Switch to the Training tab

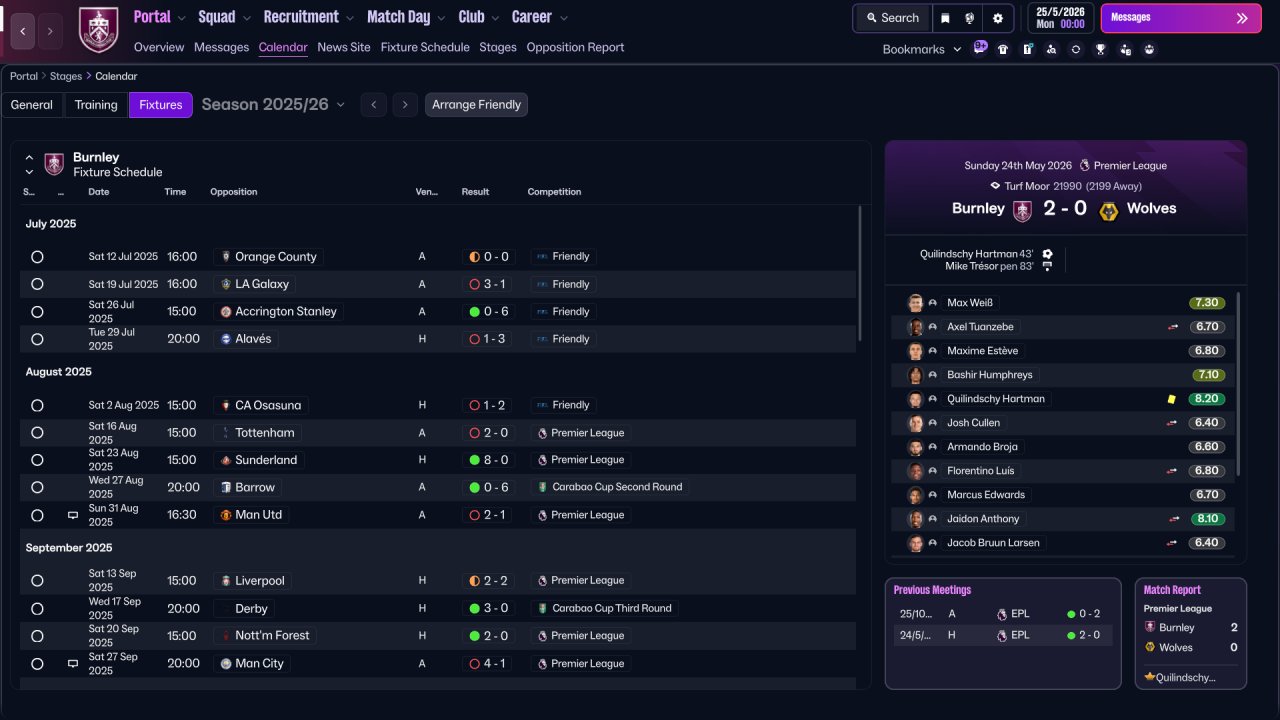pyautogui.click(x=96, y=105)
